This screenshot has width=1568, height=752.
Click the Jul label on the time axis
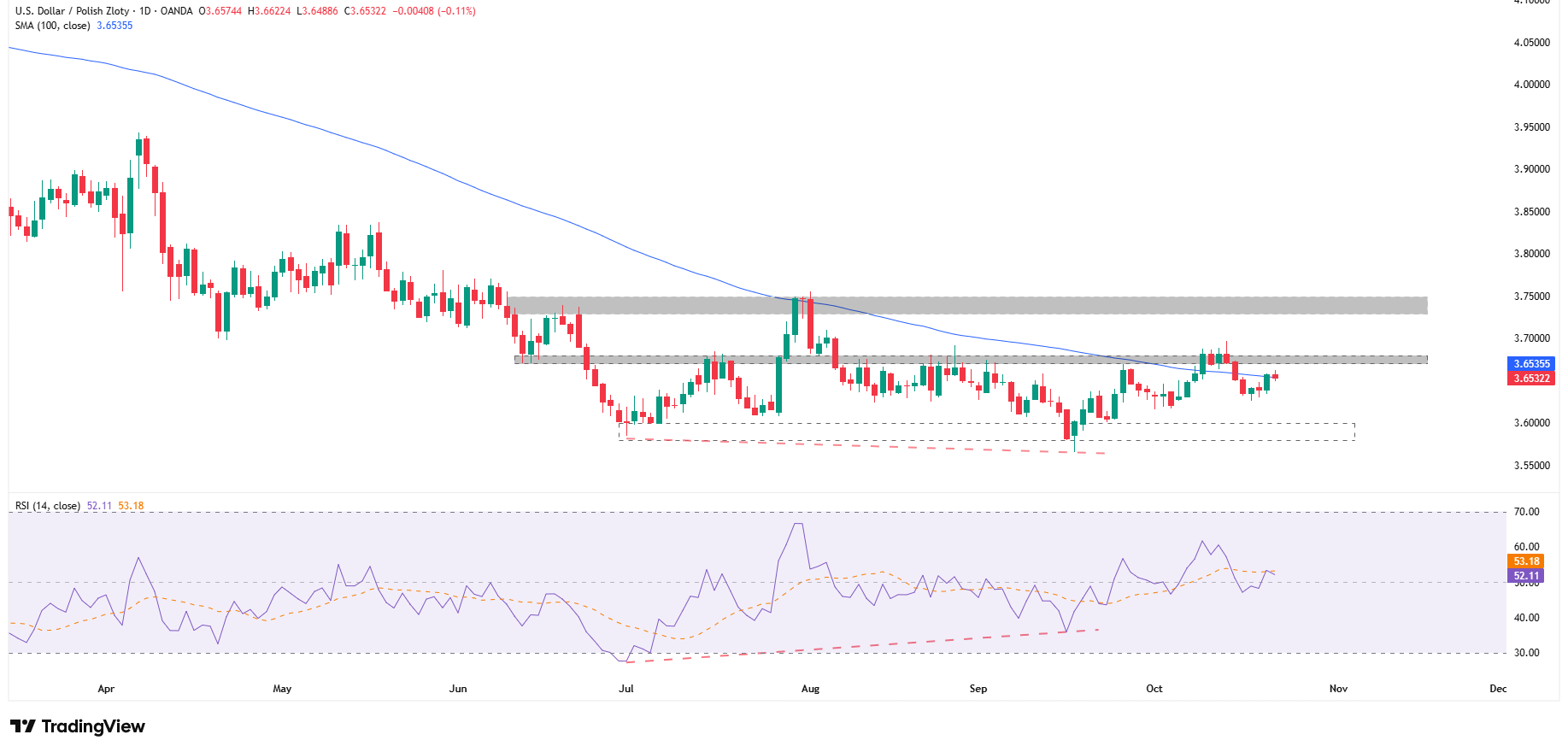point(626,689)
